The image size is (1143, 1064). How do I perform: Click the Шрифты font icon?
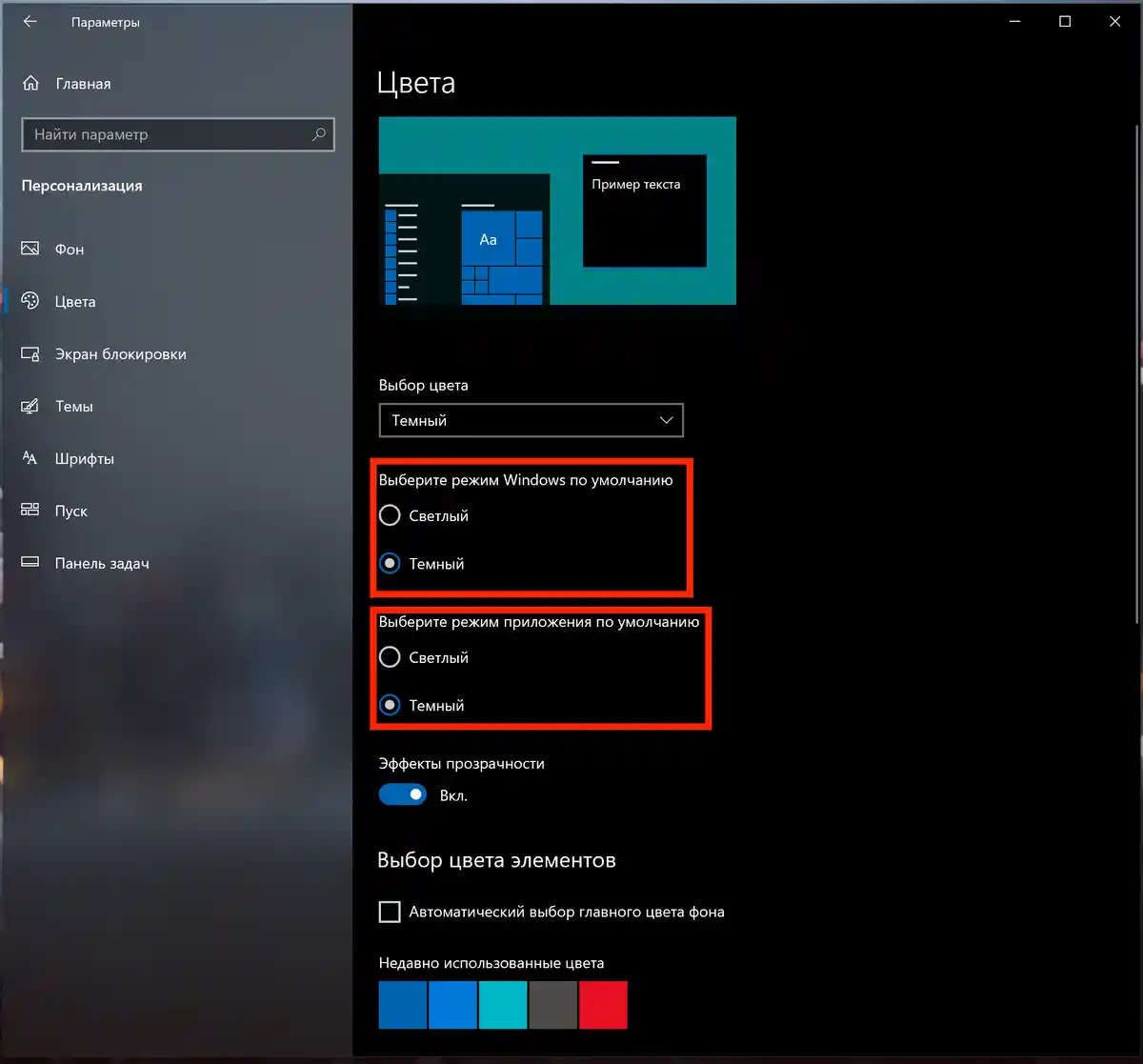(x=30, y=458)
